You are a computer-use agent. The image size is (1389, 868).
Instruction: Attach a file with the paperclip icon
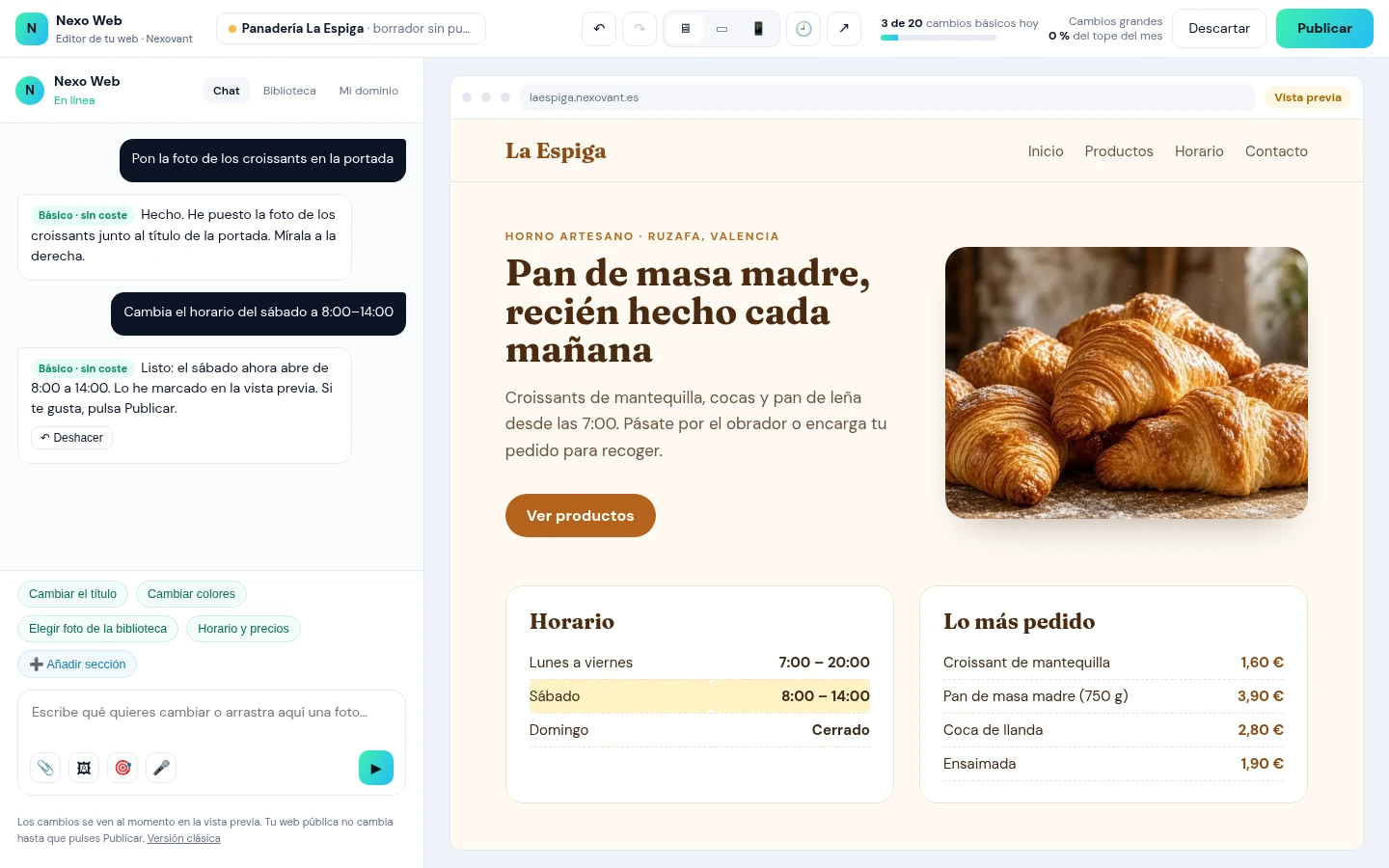45,768
